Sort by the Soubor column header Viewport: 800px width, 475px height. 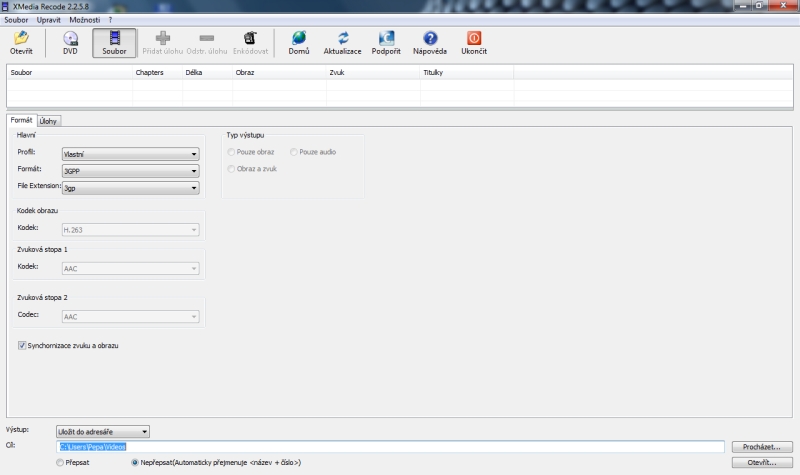click(70, 72)
